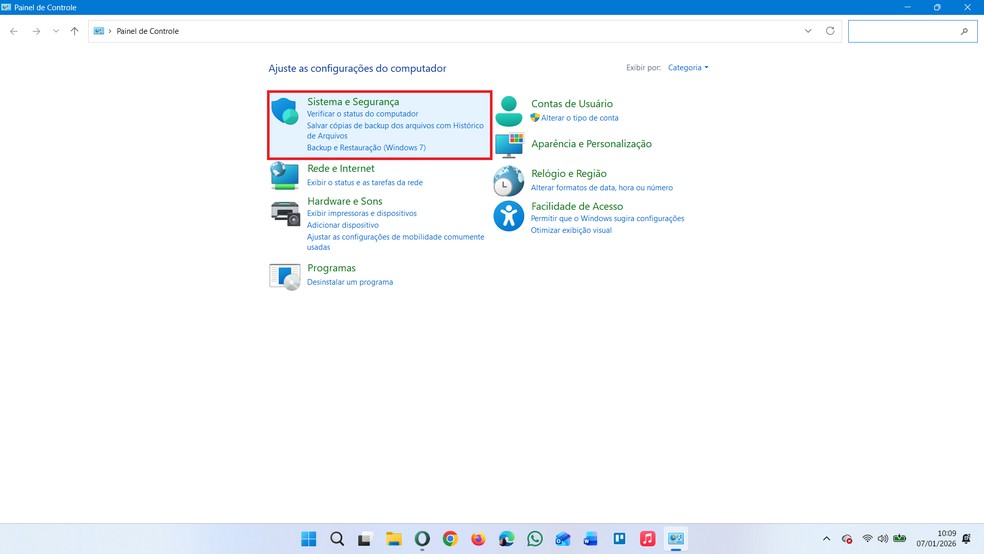
Task: Click Exibir o status e as tarefas da rede
Action: click(365, 183)
